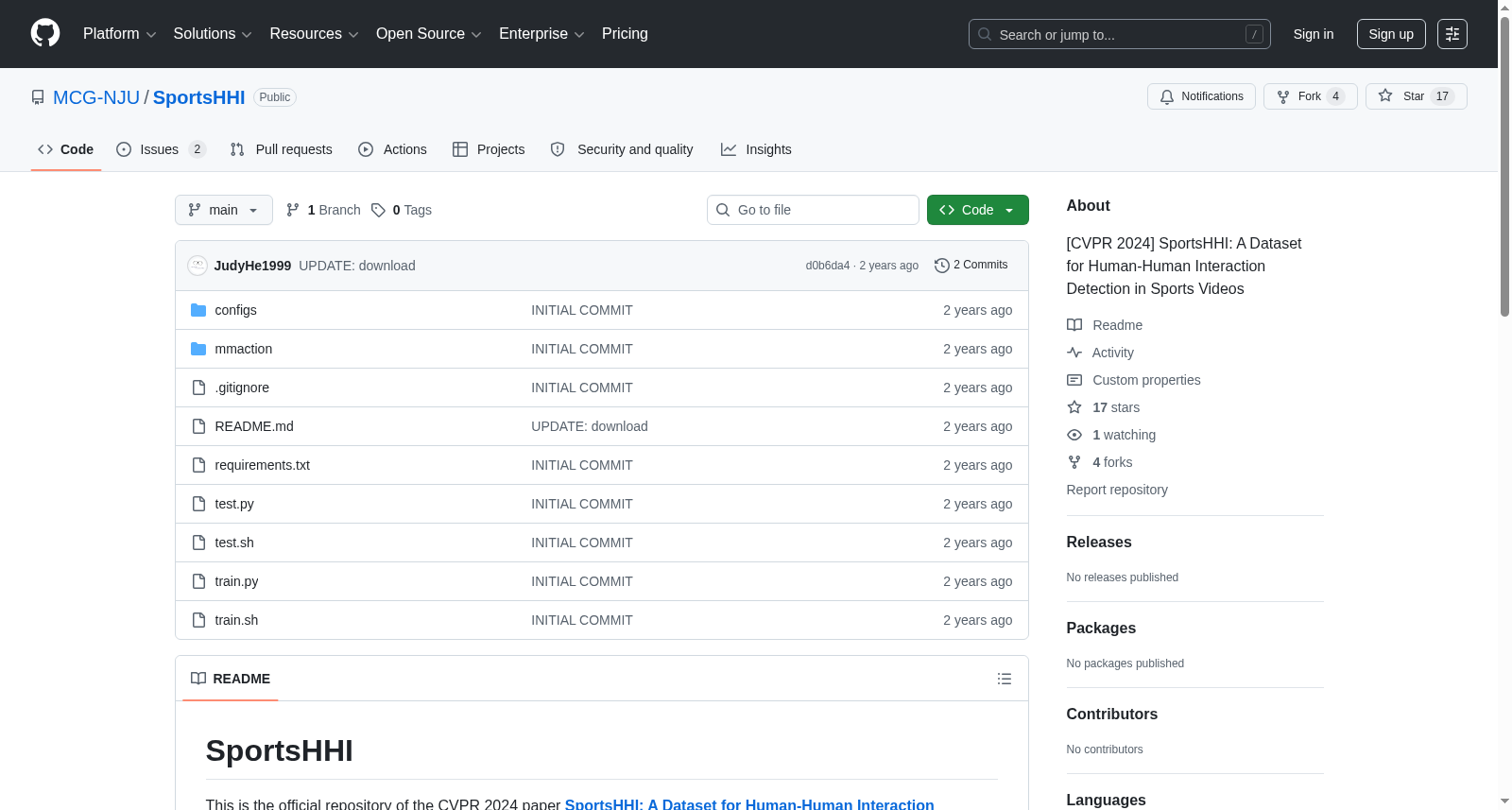Viewport: 1512px width, 810px height.
Task: Click the Notifications bell button
Action: click(1201, 96)
